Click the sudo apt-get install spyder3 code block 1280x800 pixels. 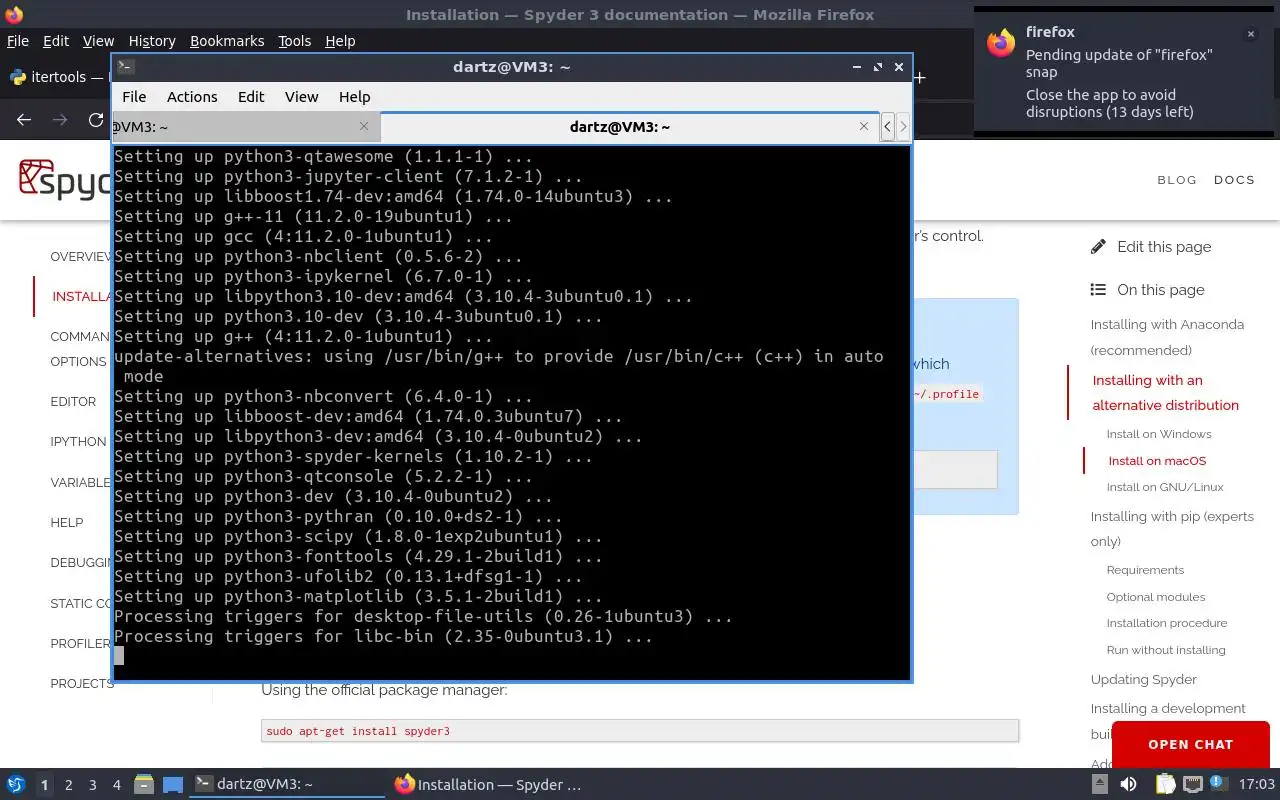640,731
